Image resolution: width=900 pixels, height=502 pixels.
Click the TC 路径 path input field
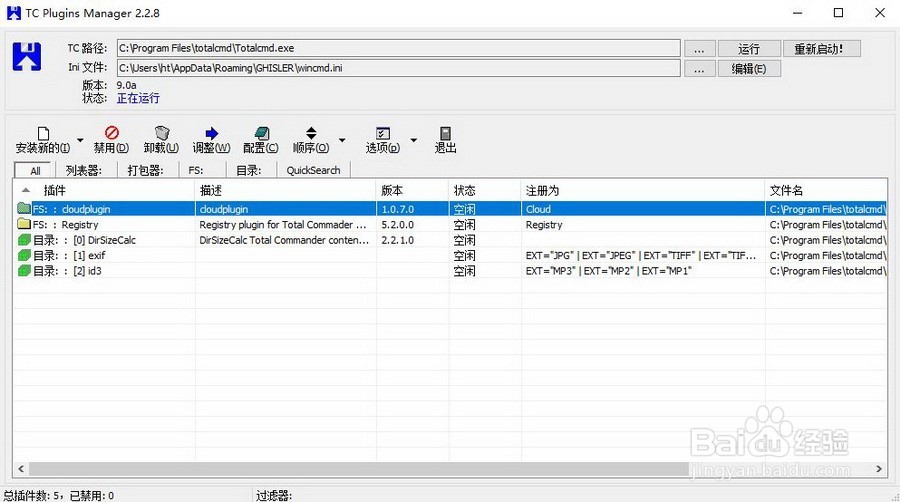(398, 48)
